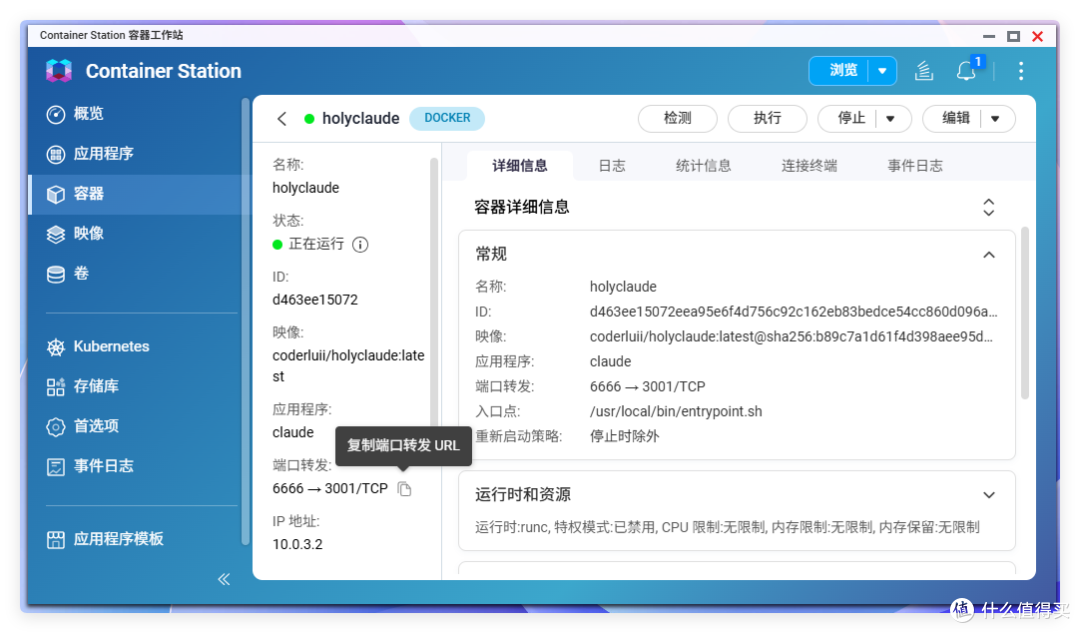Click the 卷 database icon
The height and width of the screenshot is (633, 1080).
(56, 274)
